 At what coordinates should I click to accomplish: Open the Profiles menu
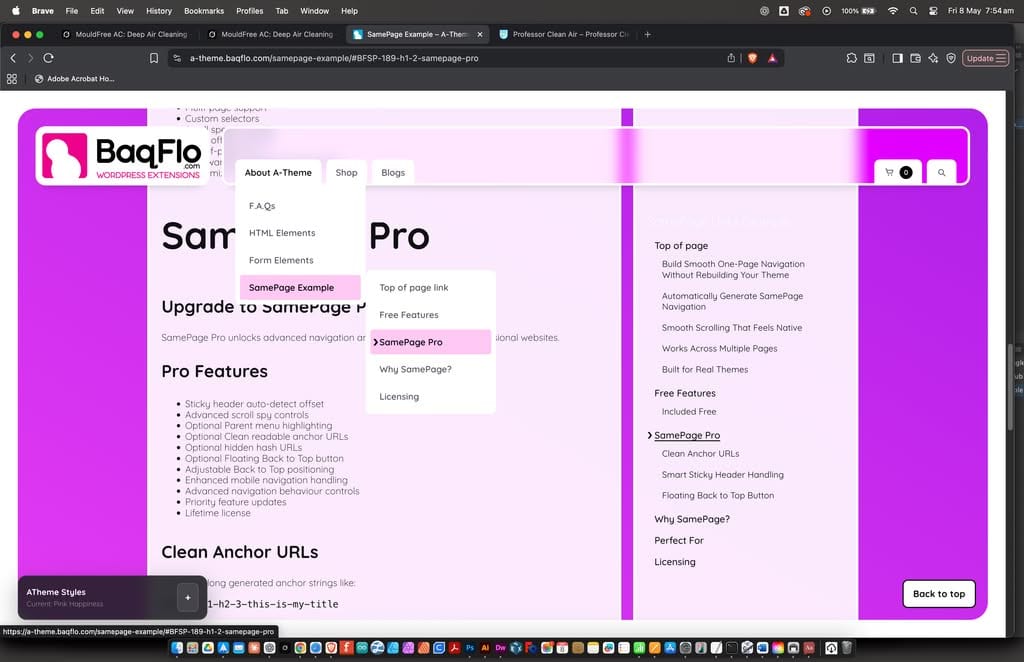(249, 10)
